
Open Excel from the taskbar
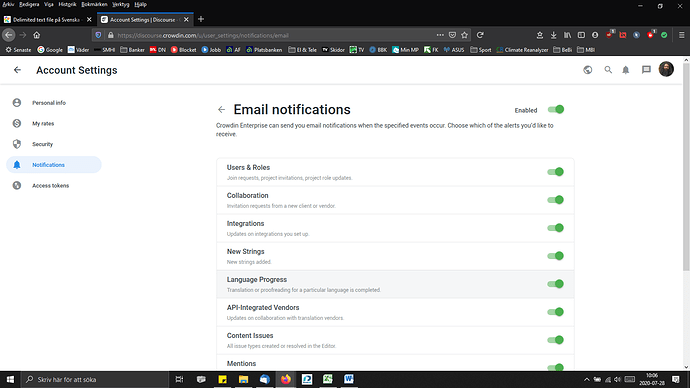pyautogui.click(x=328, y=379)
